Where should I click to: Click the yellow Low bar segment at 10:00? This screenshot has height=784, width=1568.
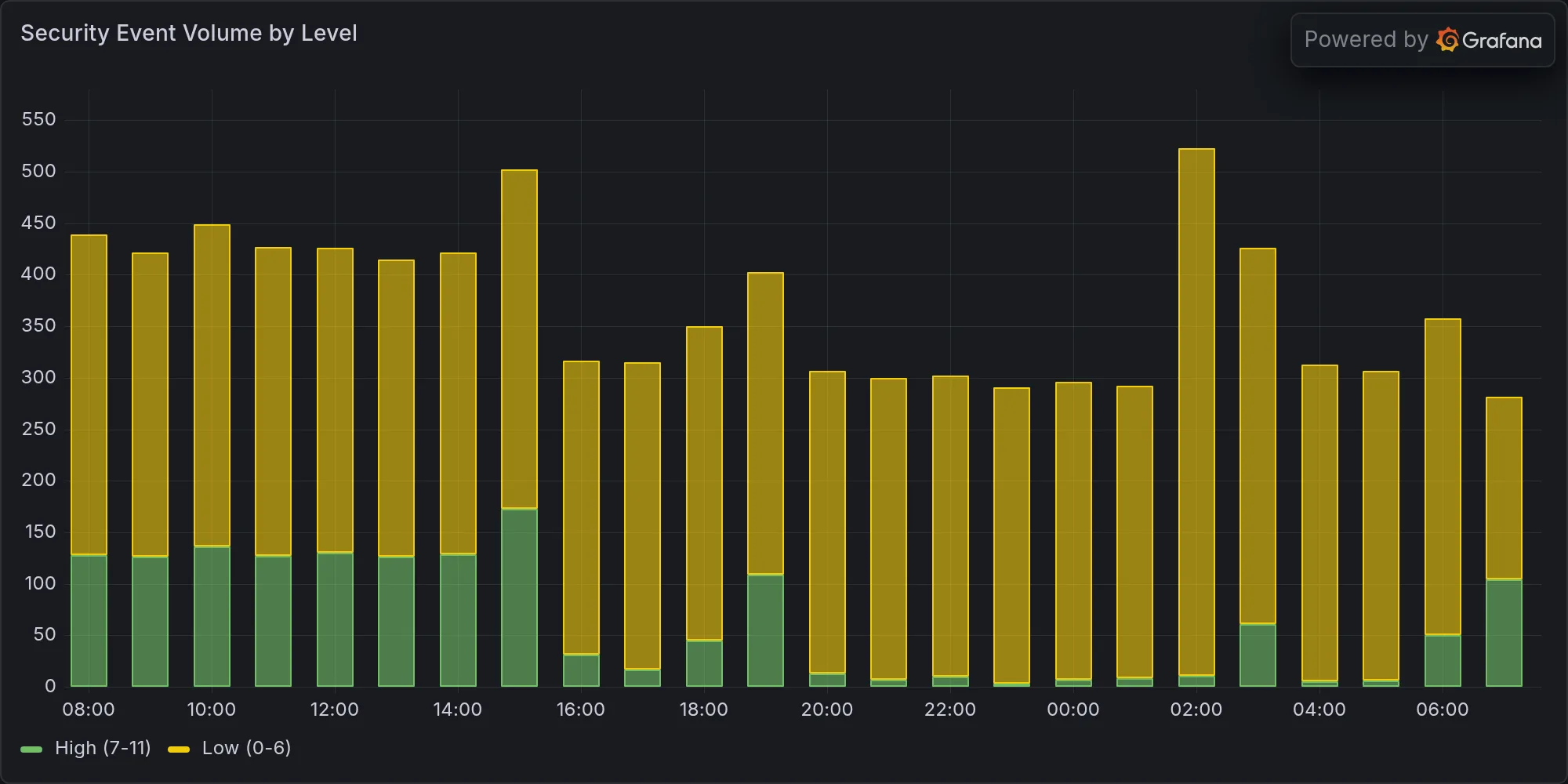(x=212, y=385)
